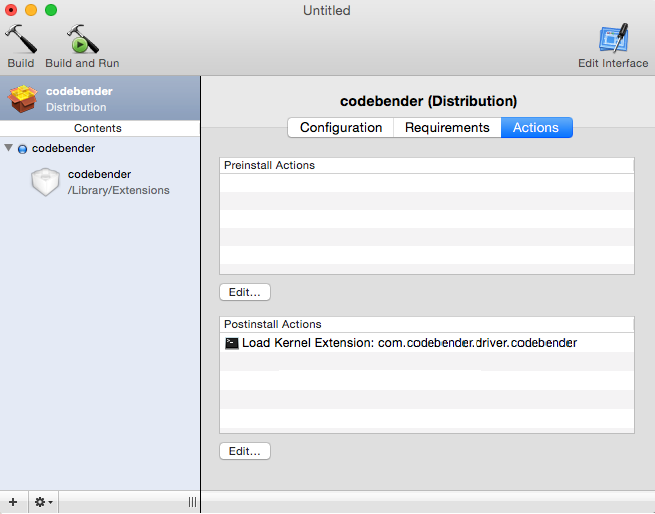This screenshot has width=655, height=514.
Task: Add item with the plus button
Action: pyautogui.click(x=13, y=502)
